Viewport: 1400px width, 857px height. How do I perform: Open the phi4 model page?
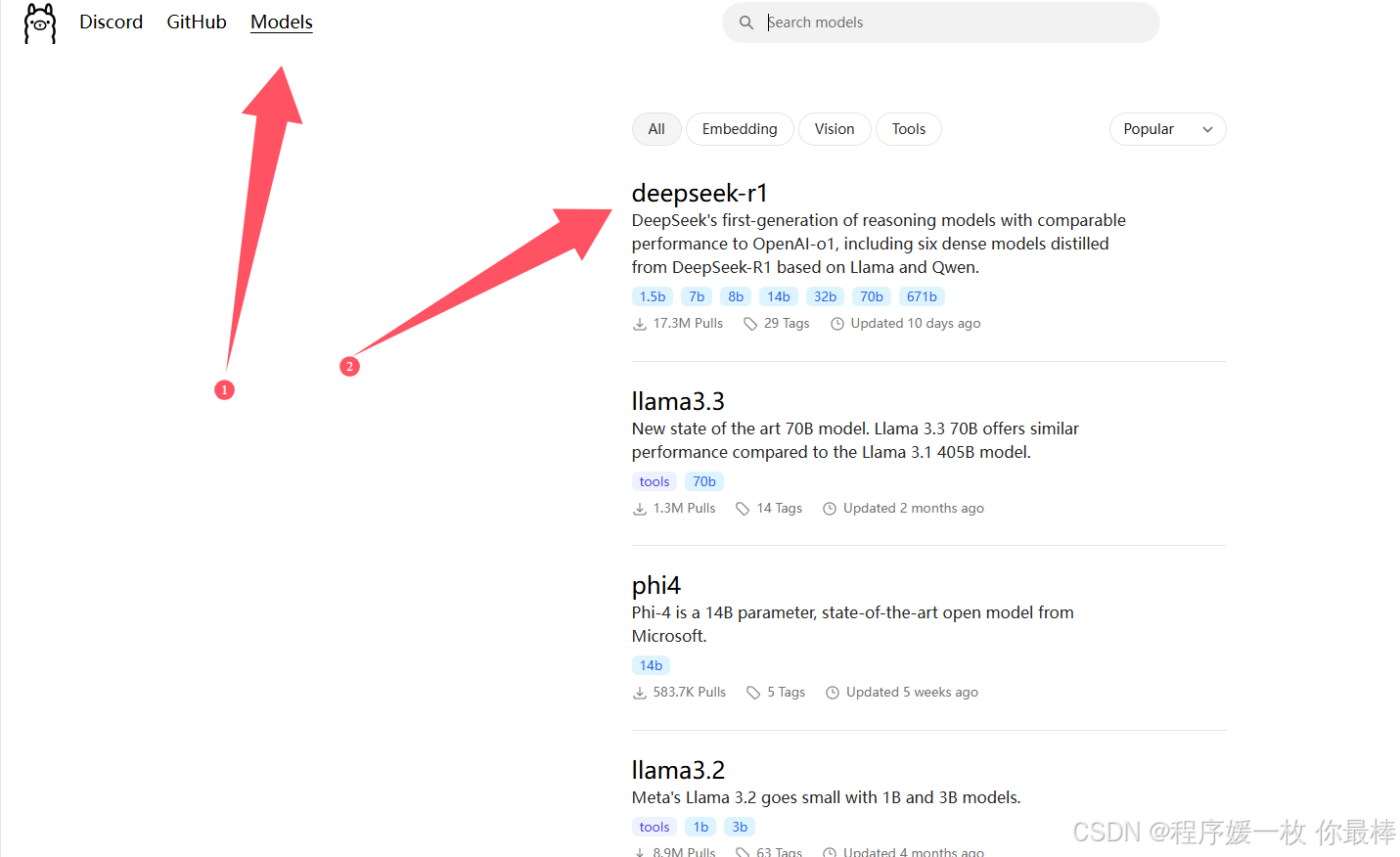pyautogui.click(x=656, y=585)
